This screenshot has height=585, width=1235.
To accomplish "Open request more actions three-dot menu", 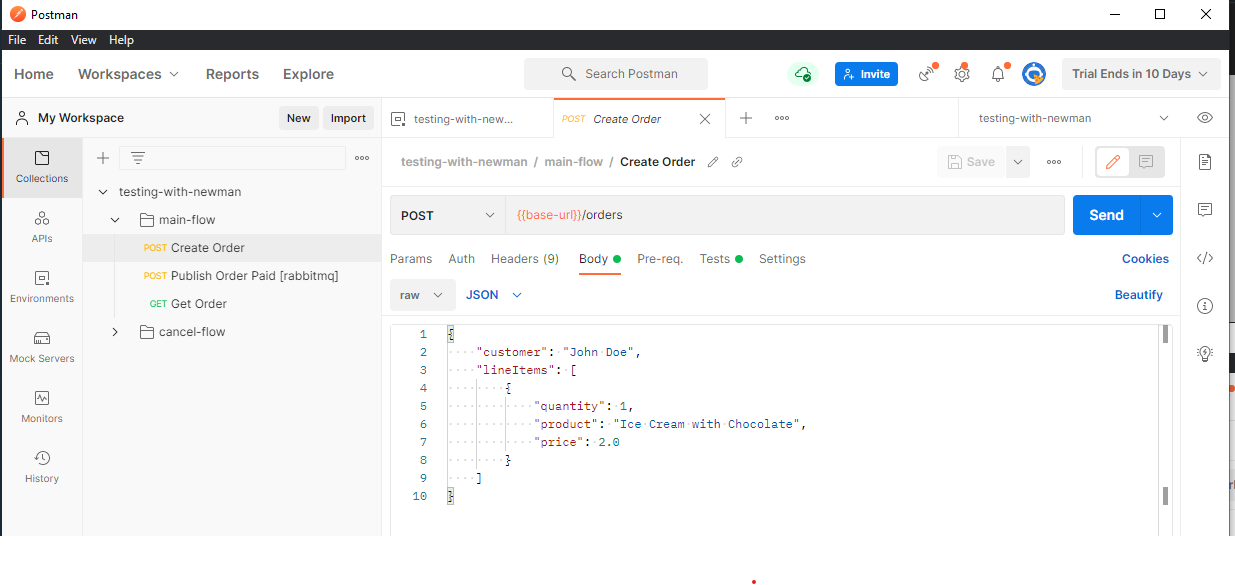I will (x=1054, y=162).
